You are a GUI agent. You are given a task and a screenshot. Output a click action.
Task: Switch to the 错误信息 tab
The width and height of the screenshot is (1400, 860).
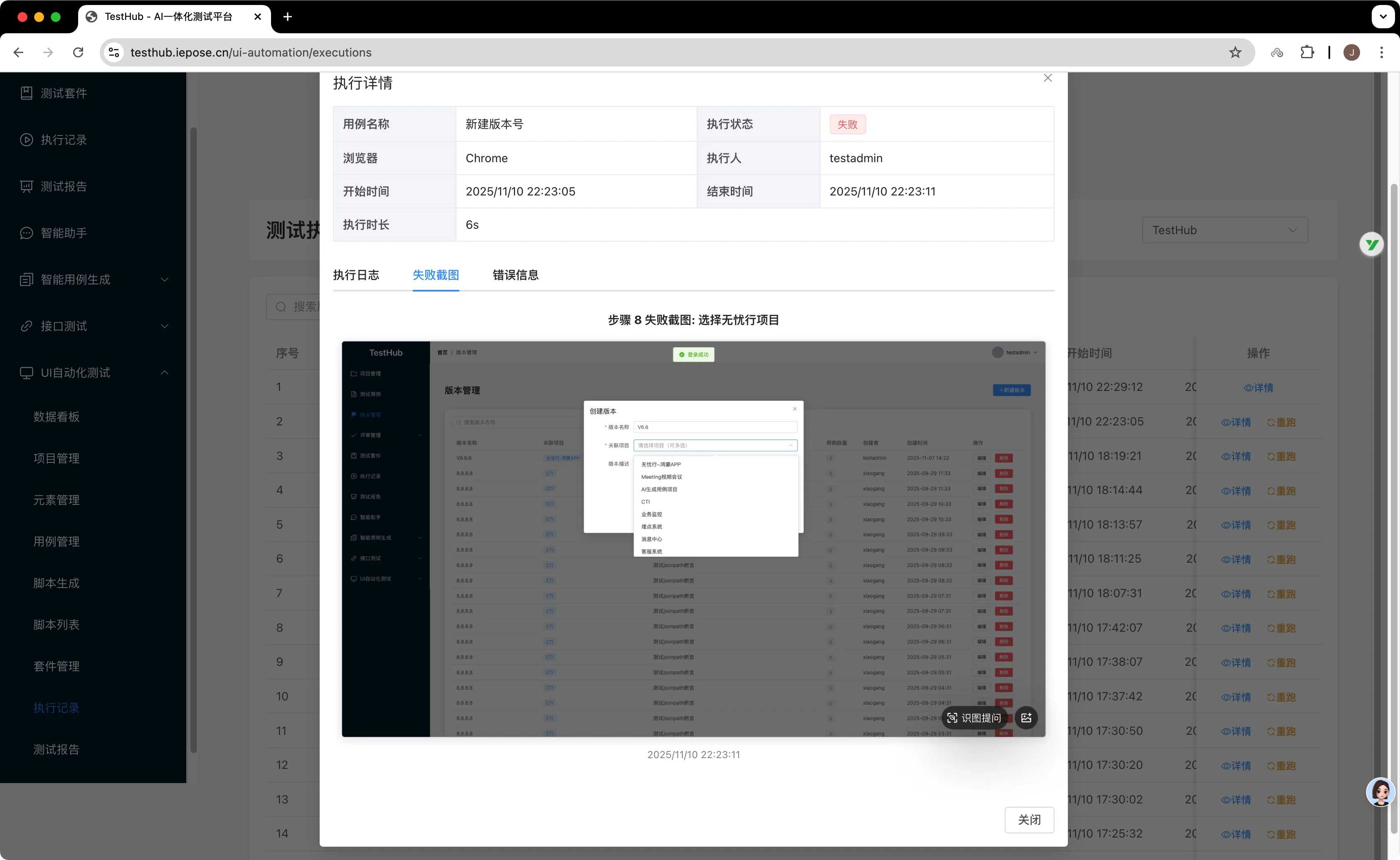coord(515,275)
